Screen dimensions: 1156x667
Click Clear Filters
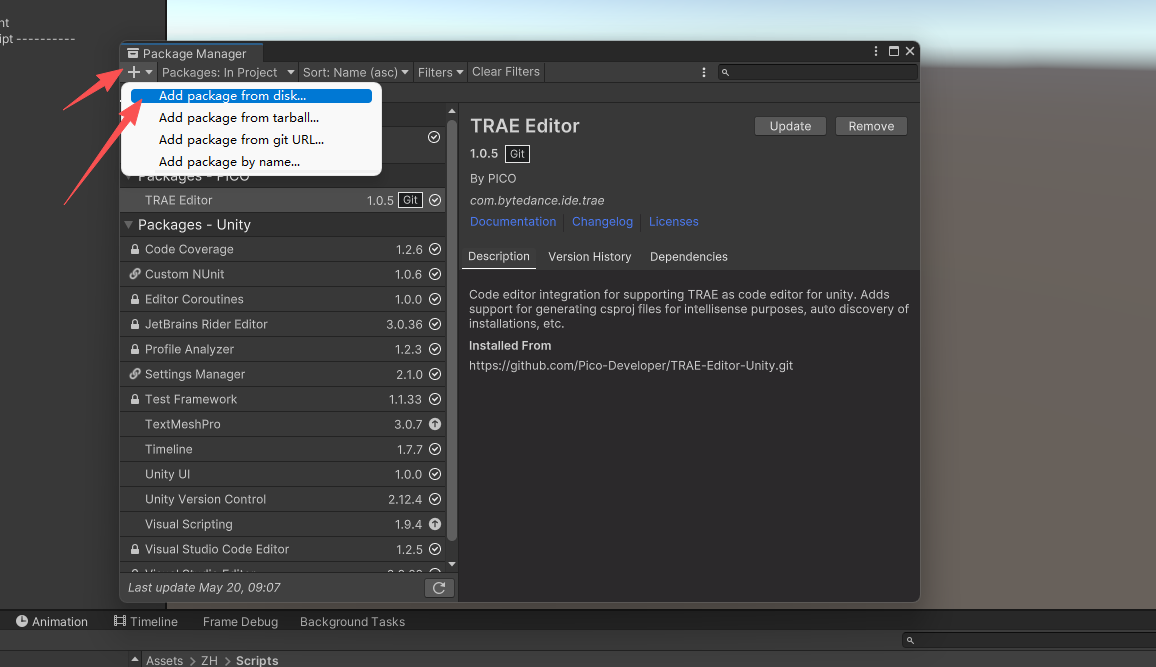click(506, 71)
